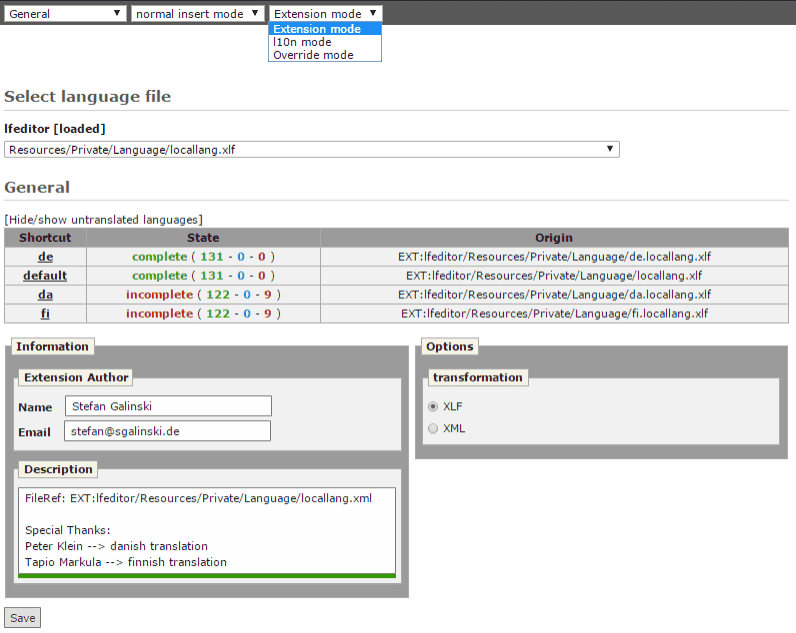Click the de.locallang.xlf origin cell

pyautogui.click(x=554, y=257)
